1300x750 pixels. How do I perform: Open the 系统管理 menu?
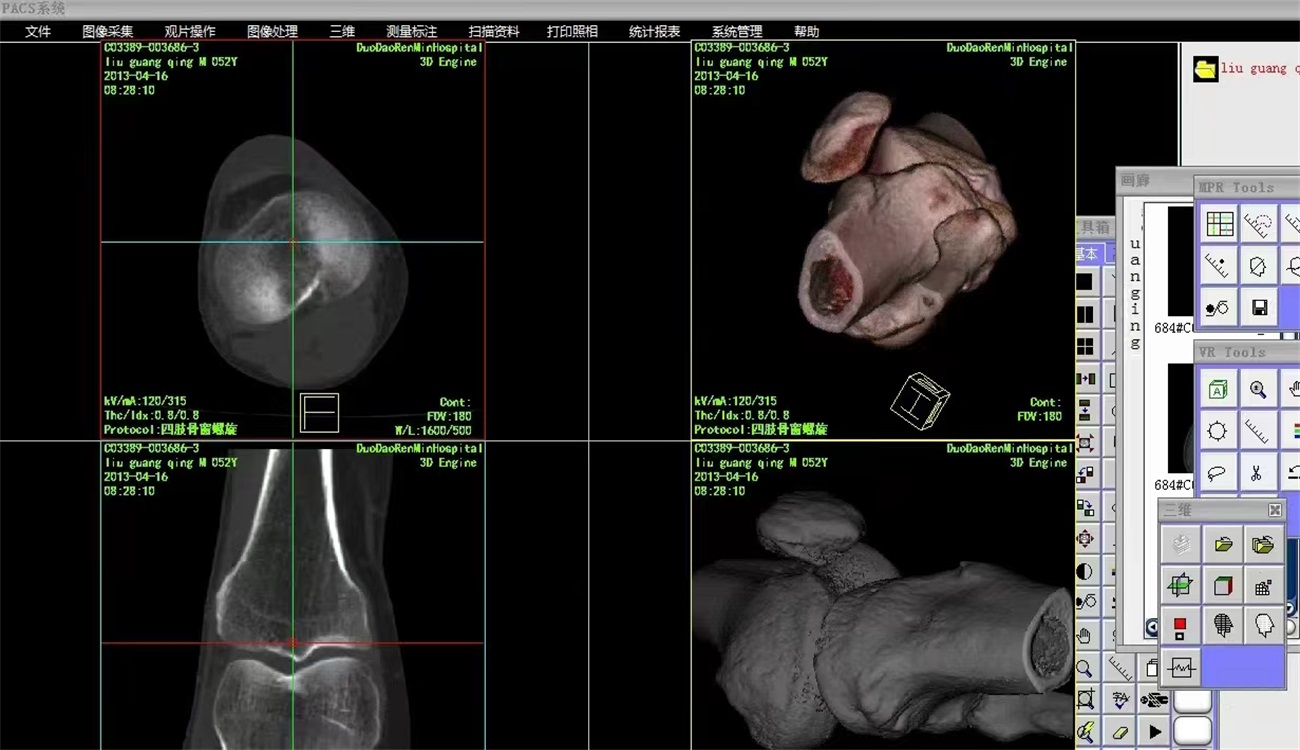point(737,31)
